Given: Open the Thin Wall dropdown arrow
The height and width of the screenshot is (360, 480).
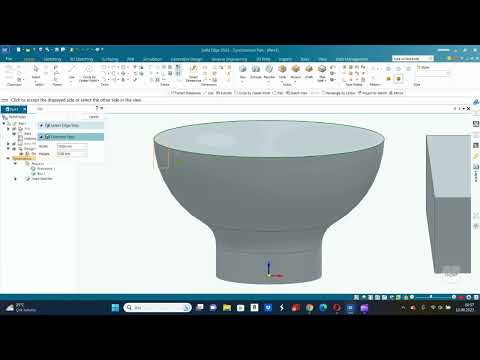Looking at the screenshot, I should pyautogui.click(x=325, y=81).
